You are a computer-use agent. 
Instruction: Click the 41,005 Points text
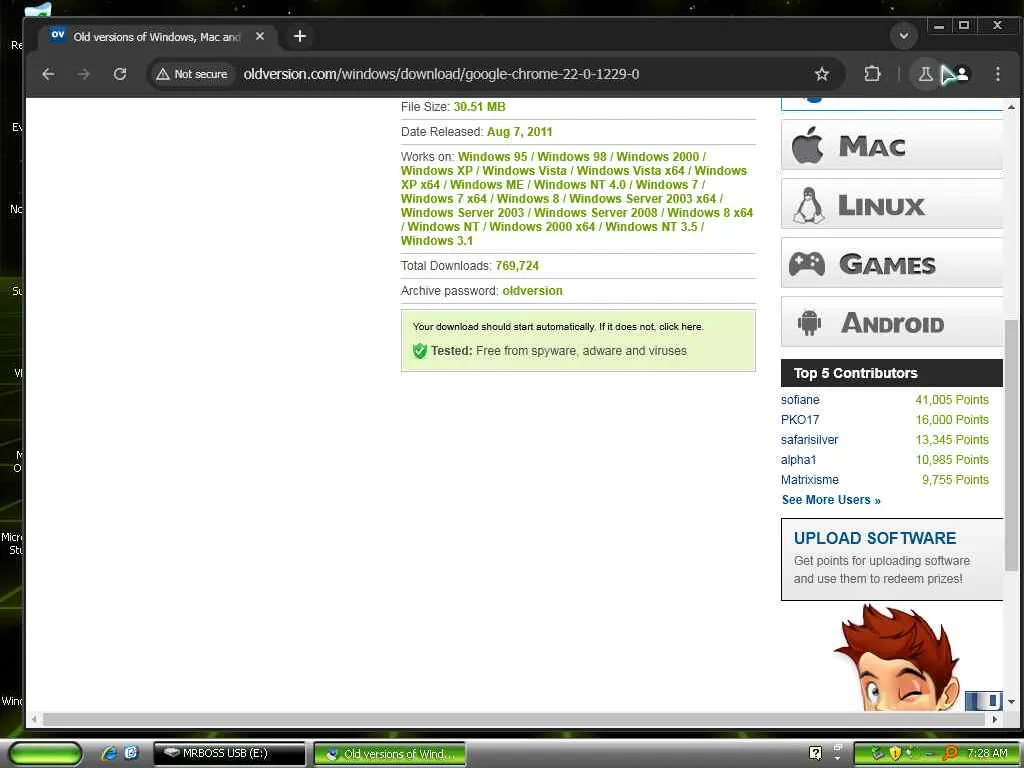point(952,400)
